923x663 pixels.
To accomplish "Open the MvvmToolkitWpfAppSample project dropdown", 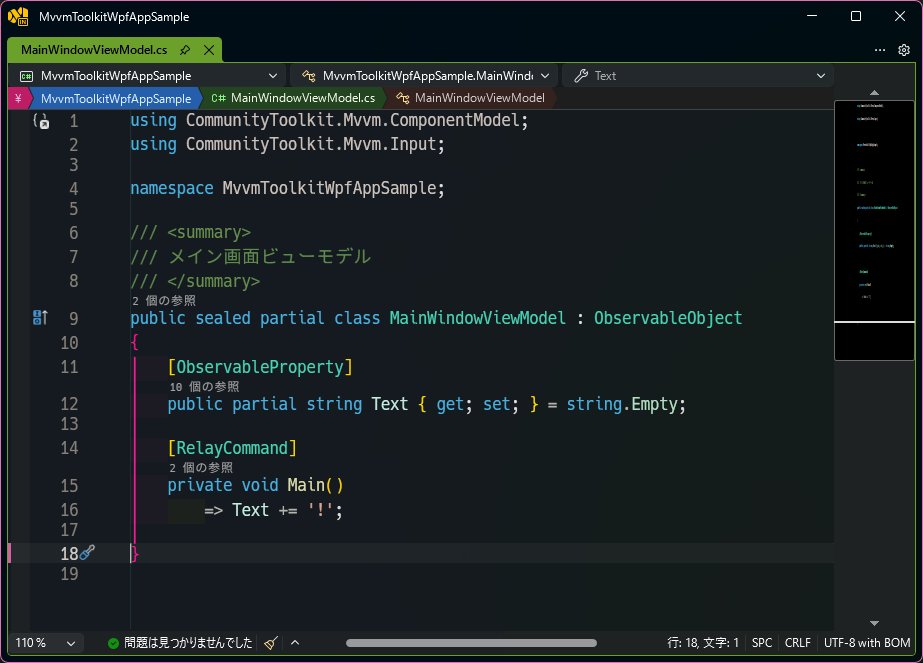I will click(x=148, y=76).
